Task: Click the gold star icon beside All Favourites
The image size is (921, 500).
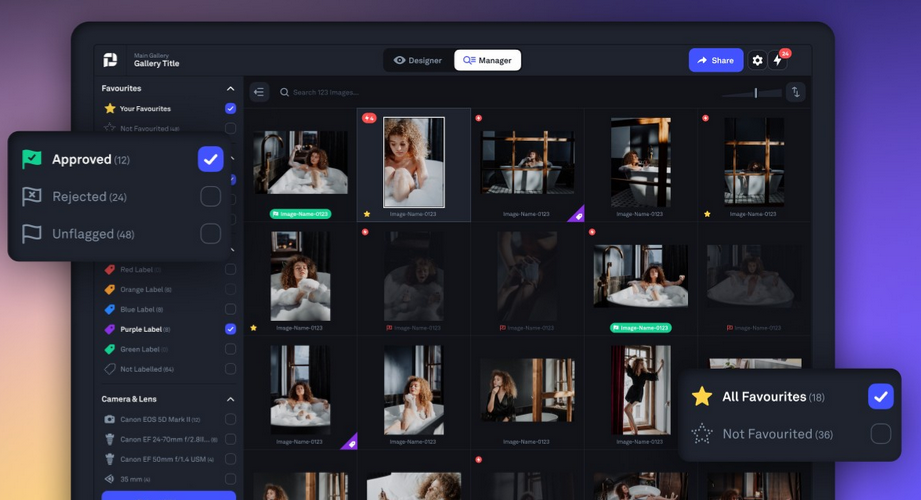Action: 701,397
